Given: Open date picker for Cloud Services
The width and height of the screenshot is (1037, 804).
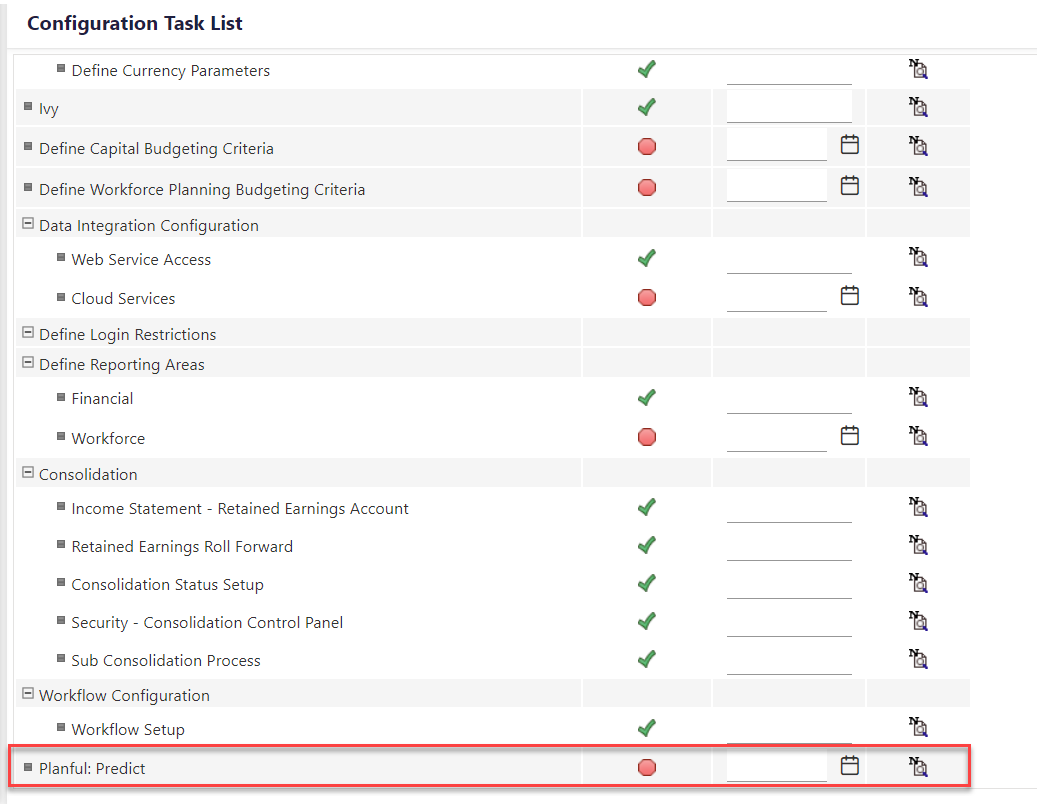Looking at the screenshot, I should pos(849,295).
